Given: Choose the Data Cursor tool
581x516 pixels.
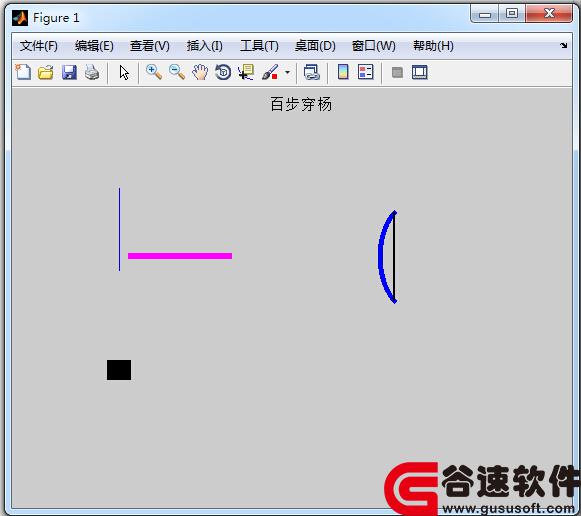Looking at the screenshot, I should [x=246, y=72].
